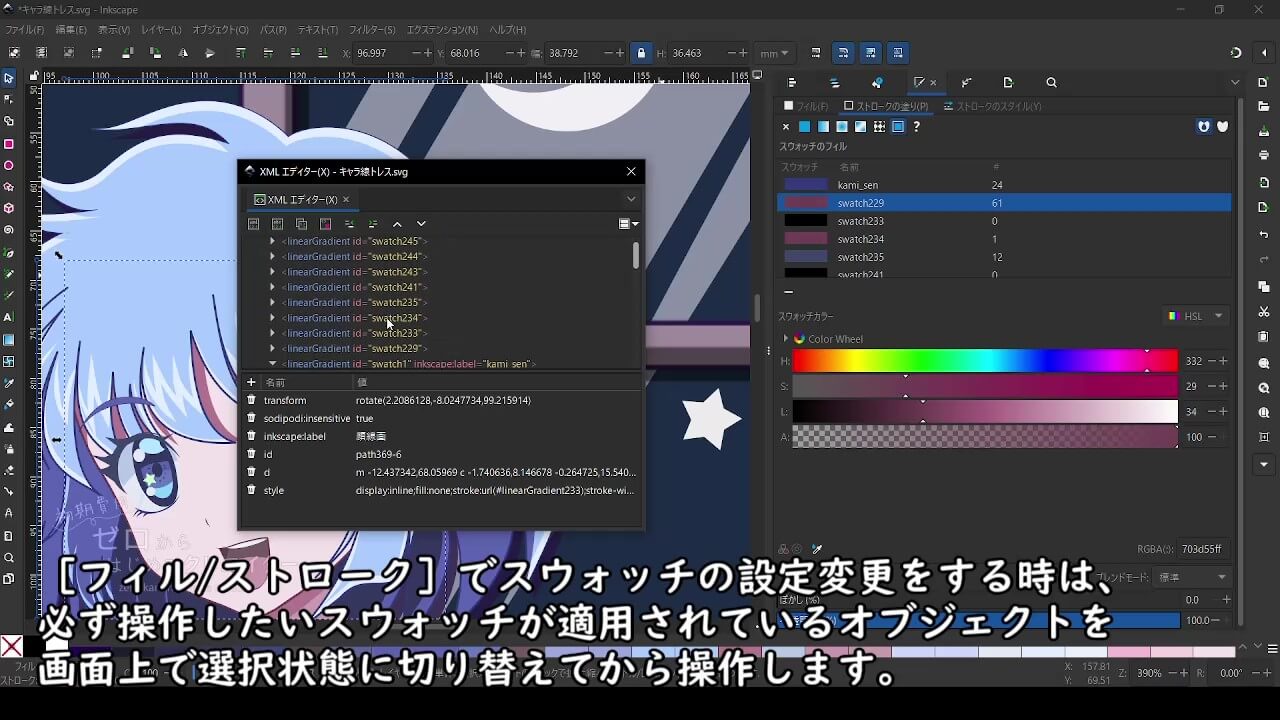Select the Selector arrow tool

coord(9,78)
